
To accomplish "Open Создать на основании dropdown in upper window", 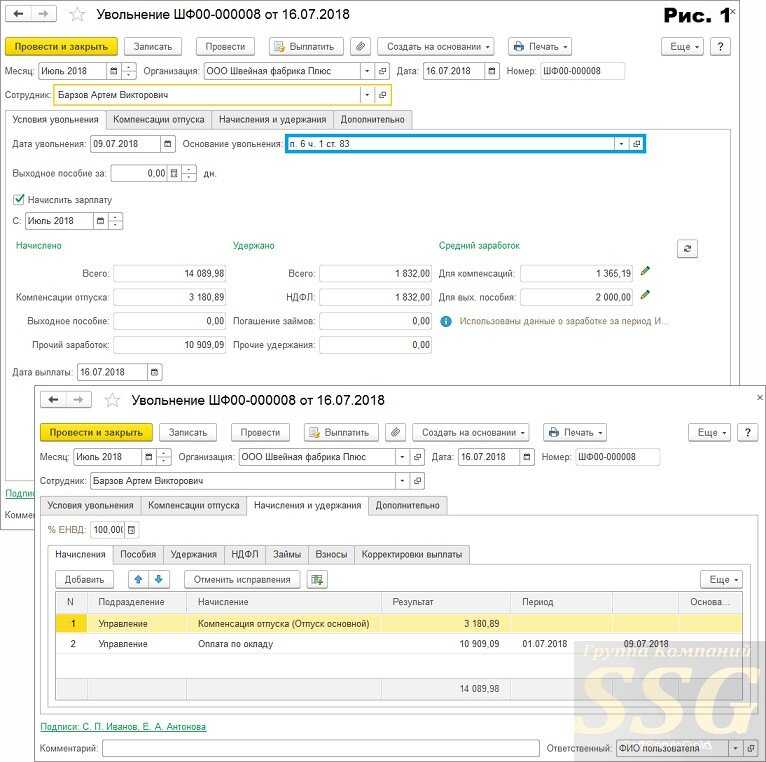I will tap(436, 46).
